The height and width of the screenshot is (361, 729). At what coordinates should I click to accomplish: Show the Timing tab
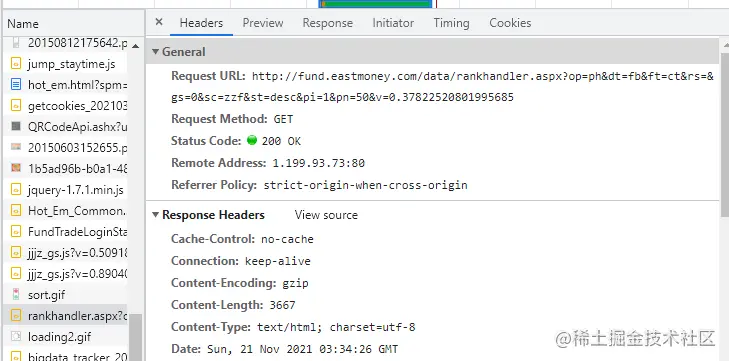coord(451,23)
